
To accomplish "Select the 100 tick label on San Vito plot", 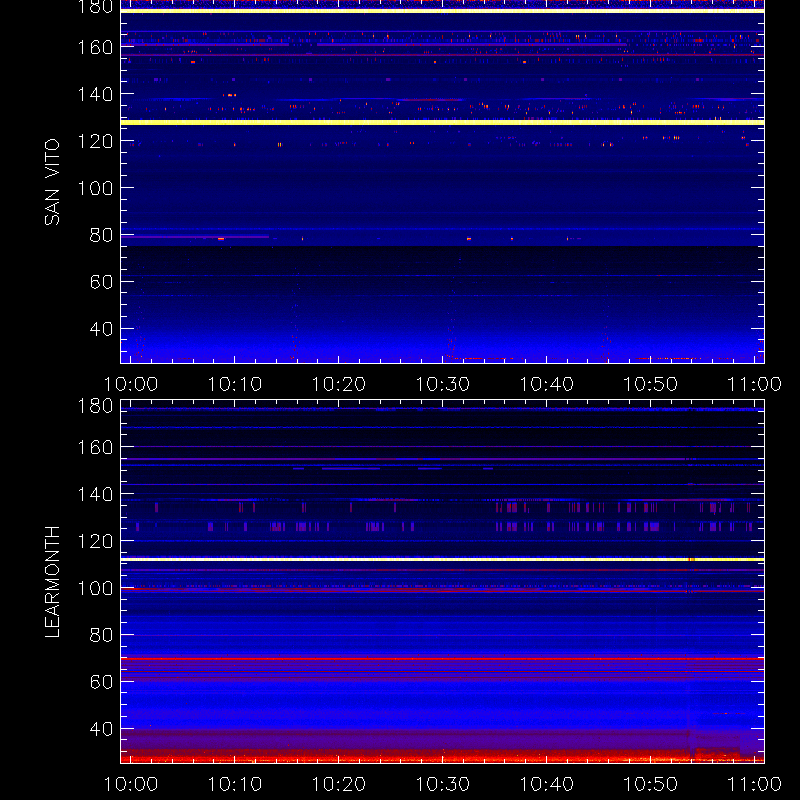I will coord(95,188).
